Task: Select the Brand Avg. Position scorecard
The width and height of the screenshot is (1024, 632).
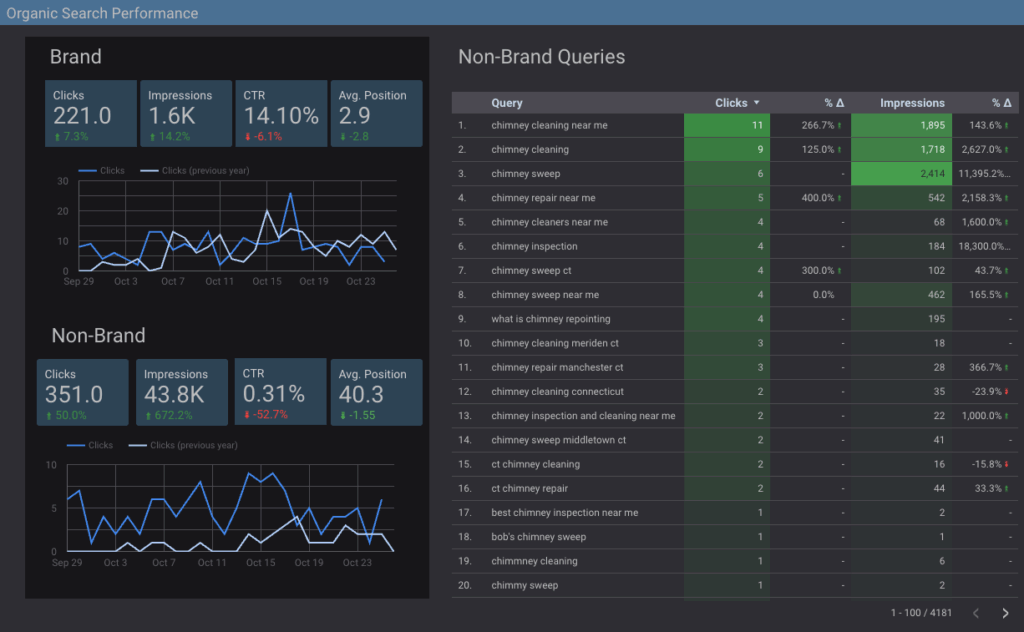Action: pos(372,114)
